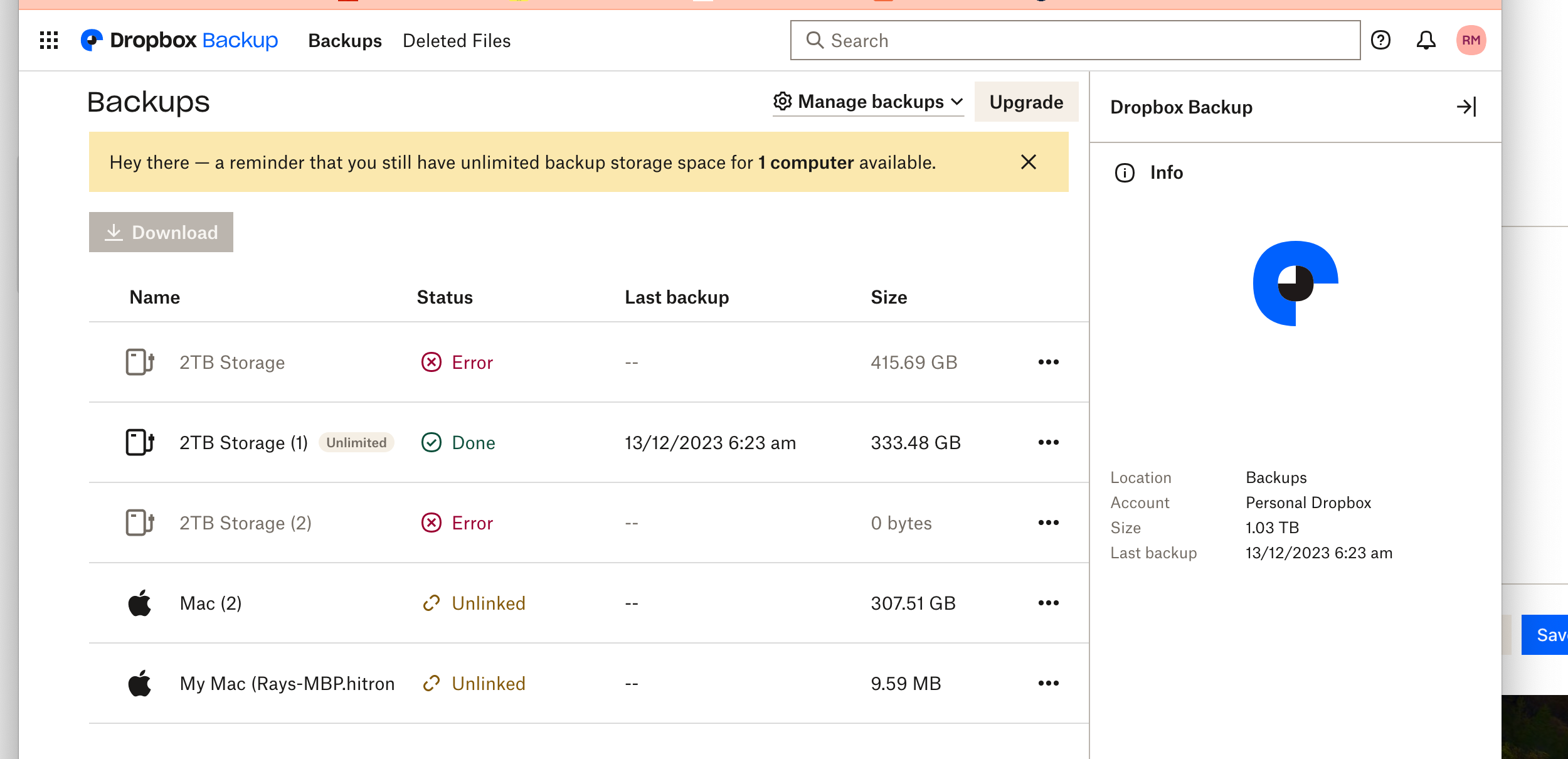The height and width of the screenshot is (759, 1568).
Task: Expand the Manage backups dropdown
Action: [x=868, y=102]
